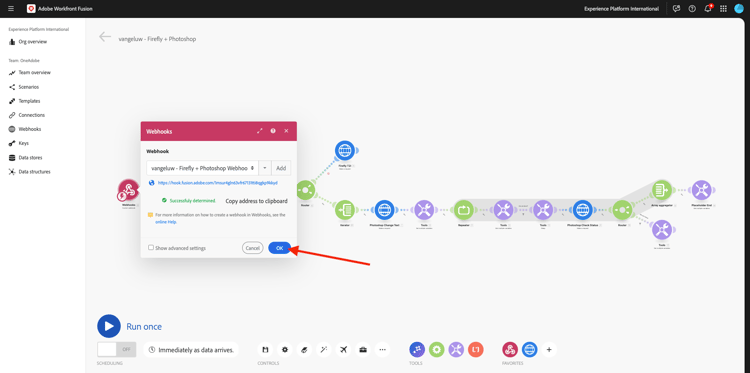Open the hamburger menu icon
Image resolution: width=750 pixels, height=373 pixels.
point(11,9)
